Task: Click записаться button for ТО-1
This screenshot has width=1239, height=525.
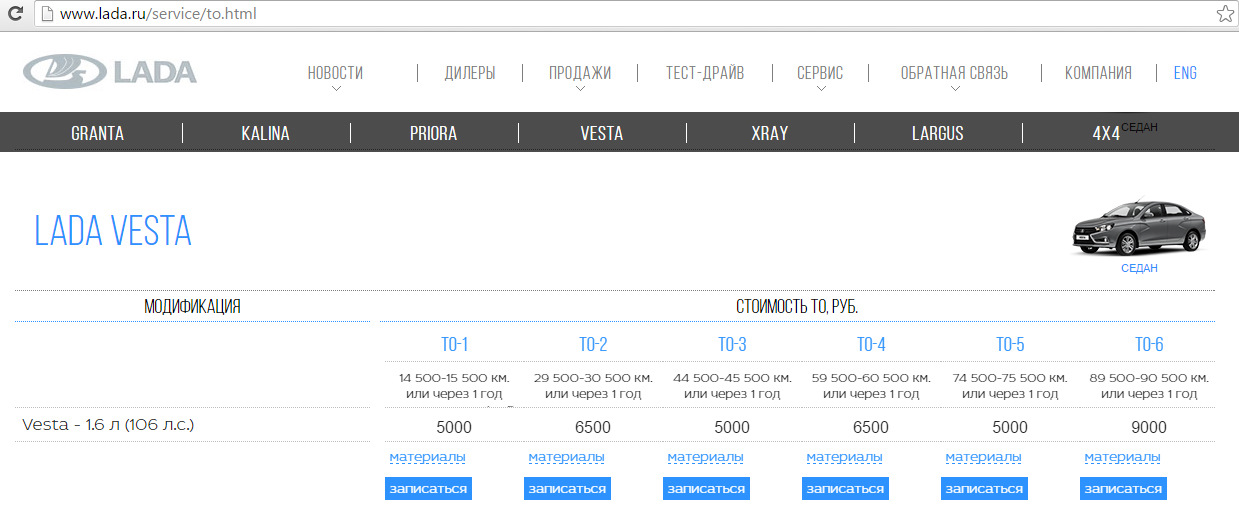Action: point(428,488)
